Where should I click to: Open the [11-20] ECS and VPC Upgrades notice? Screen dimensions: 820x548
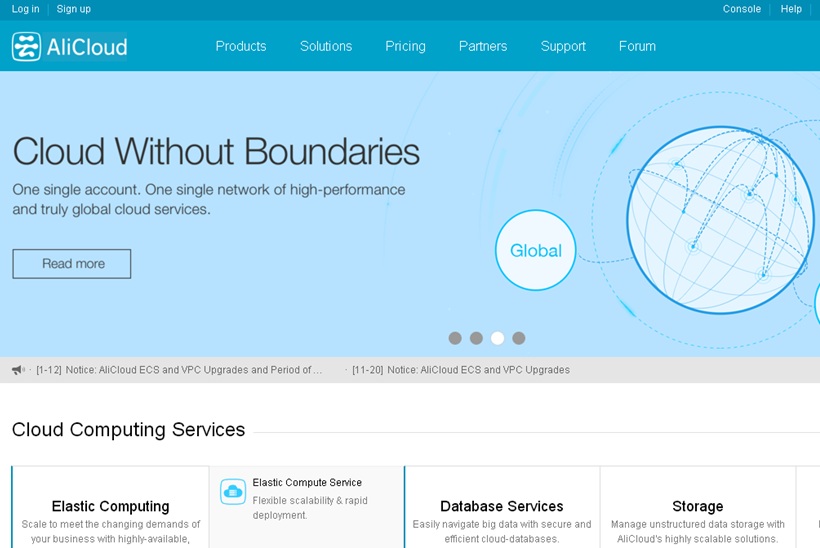[461, 370]
